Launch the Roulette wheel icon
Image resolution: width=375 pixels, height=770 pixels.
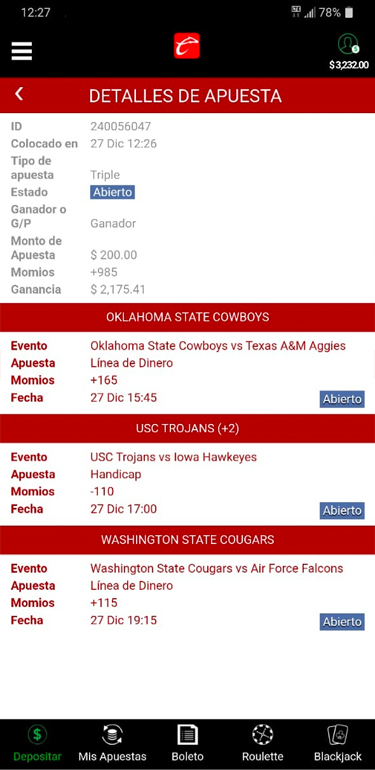(263, 735)
